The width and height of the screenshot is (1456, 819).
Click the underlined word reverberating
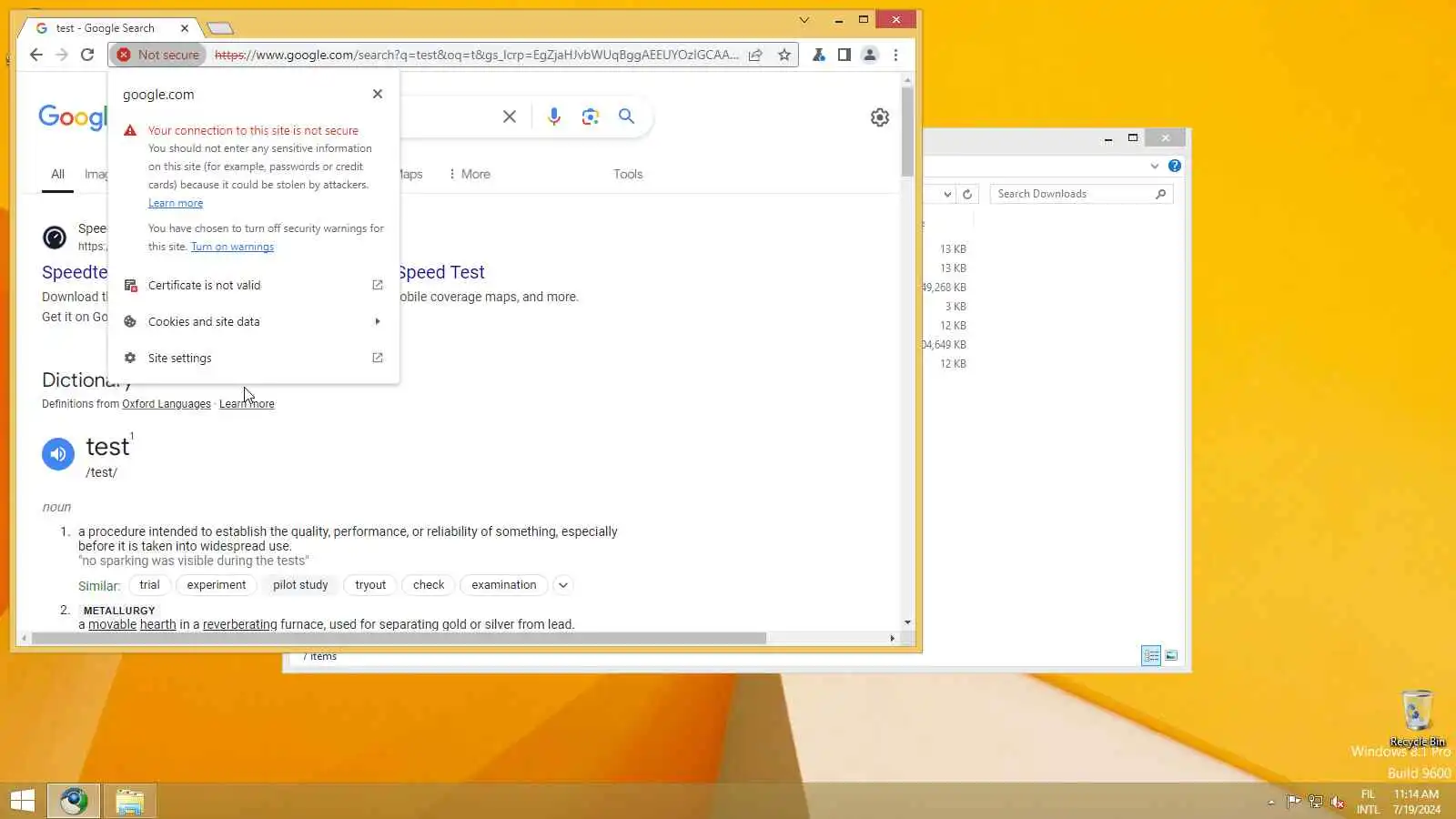[240, 624]
